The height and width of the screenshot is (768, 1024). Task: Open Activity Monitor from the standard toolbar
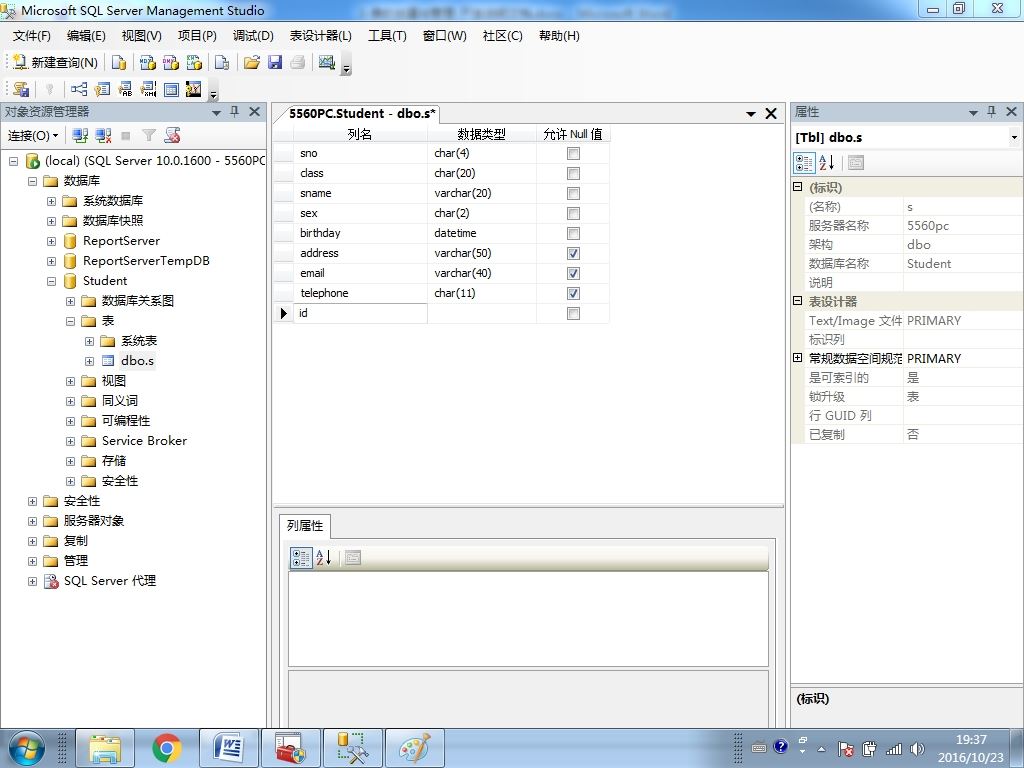pos(327,62)
